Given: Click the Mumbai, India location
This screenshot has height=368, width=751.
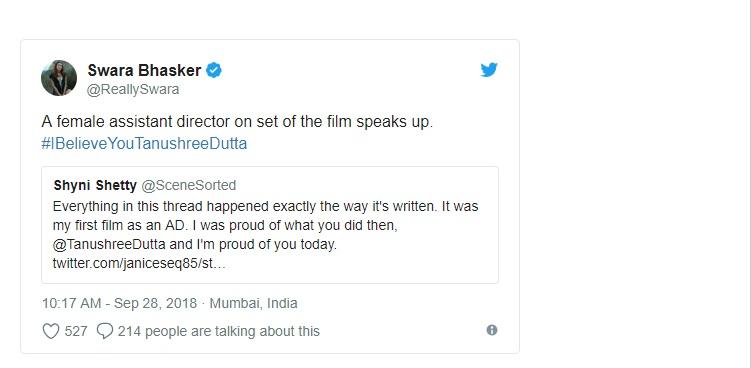Looking at the screenshot, I should click(x=253, y=303).
